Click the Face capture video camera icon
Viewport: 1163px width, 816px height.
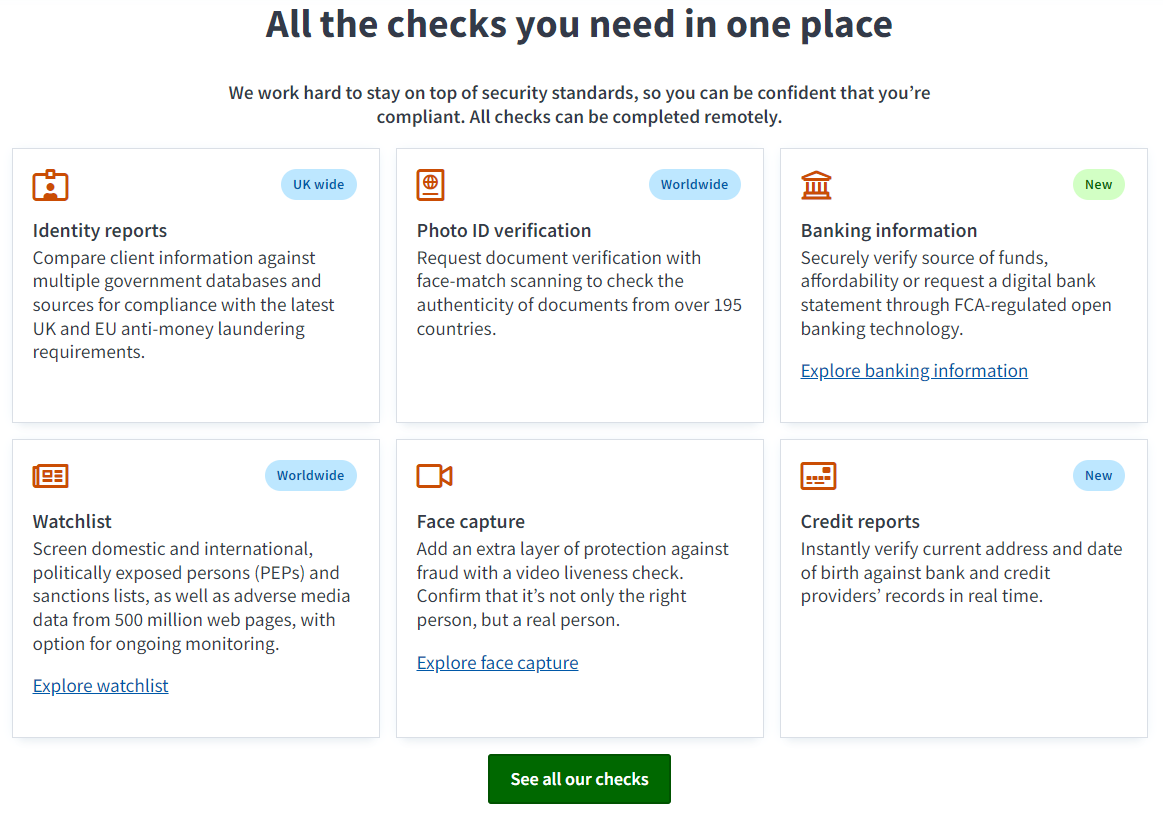432,475
